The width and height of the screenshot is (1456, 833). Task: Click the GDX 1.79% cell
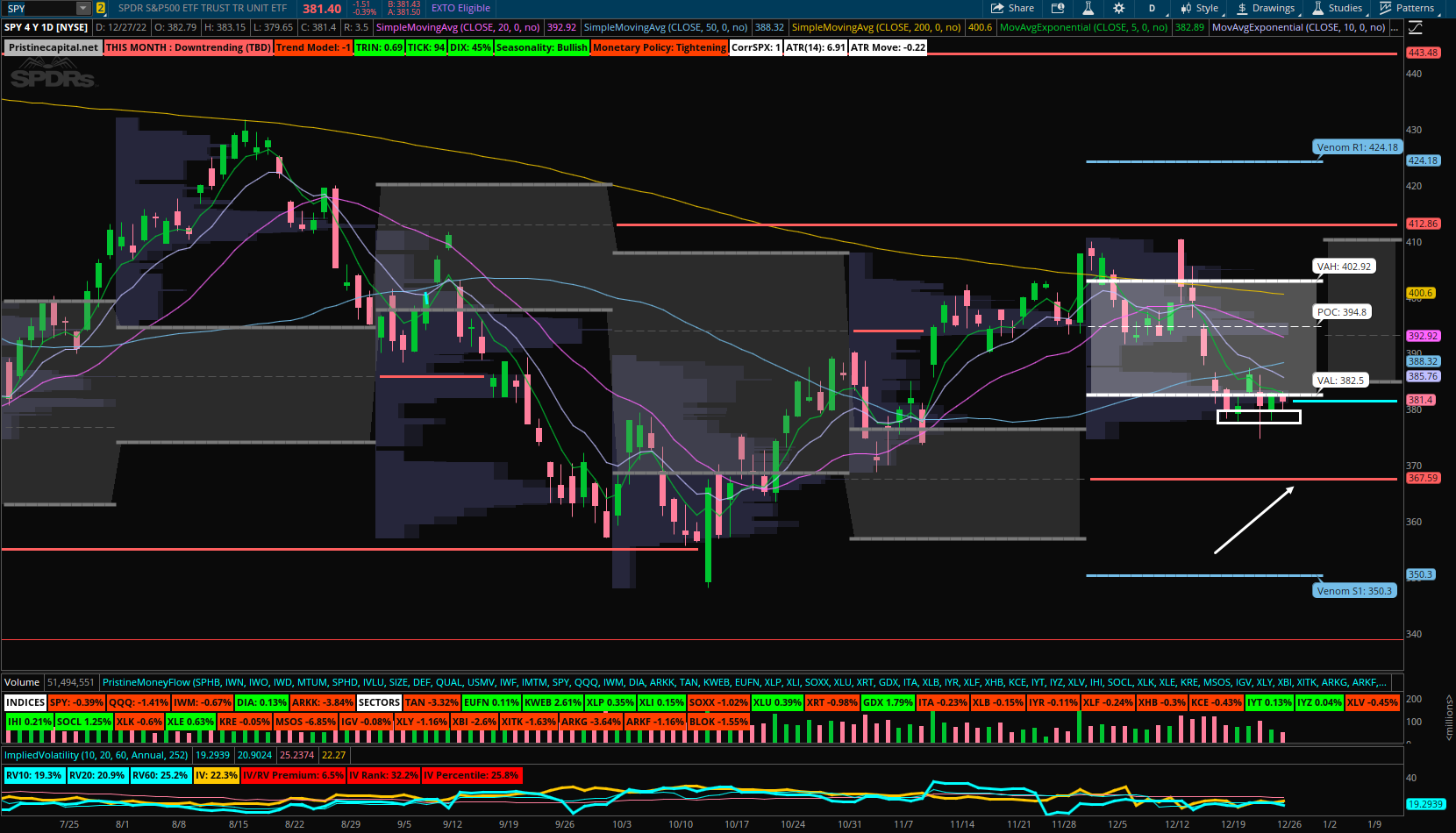tap(888, 702)
